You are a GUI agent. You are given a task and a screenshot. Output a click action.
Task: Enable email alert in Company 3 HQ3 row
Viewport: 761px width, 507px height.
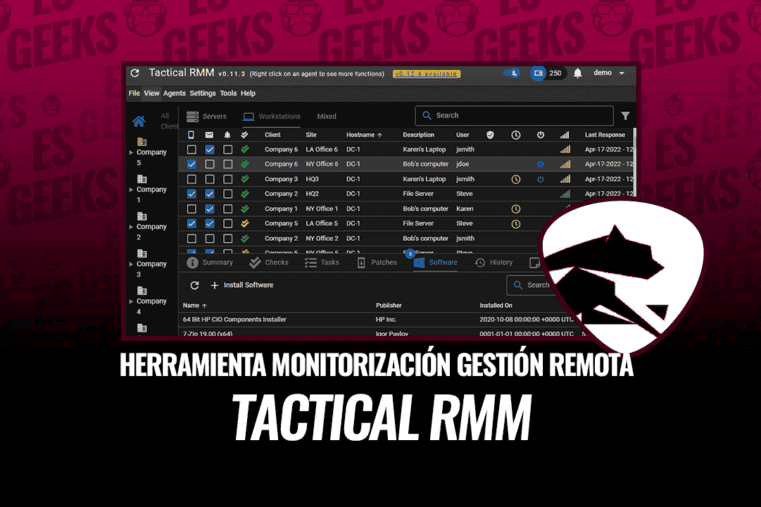(x=210, y=180)
